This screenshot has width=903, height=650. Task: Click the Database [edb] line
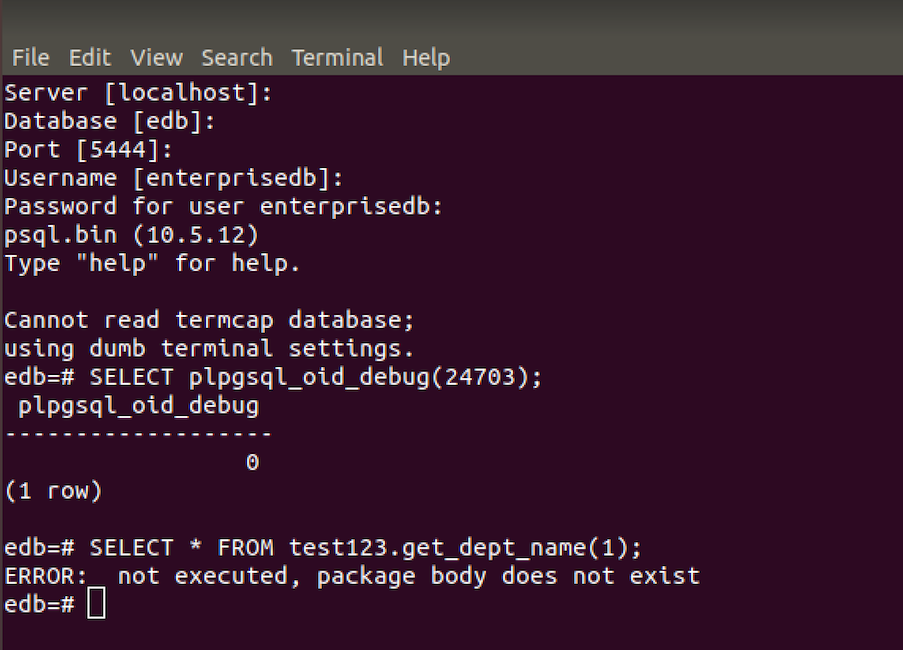click(110, 122)
